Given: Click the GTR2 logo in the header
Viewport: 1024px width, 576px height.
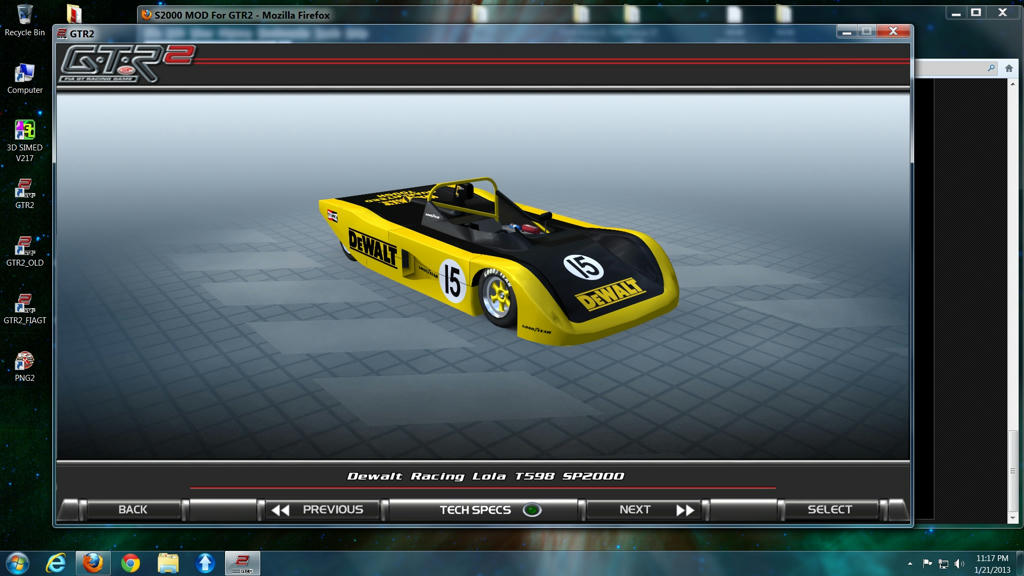Looking at the screenshot, I should click(x=127, y=63).
